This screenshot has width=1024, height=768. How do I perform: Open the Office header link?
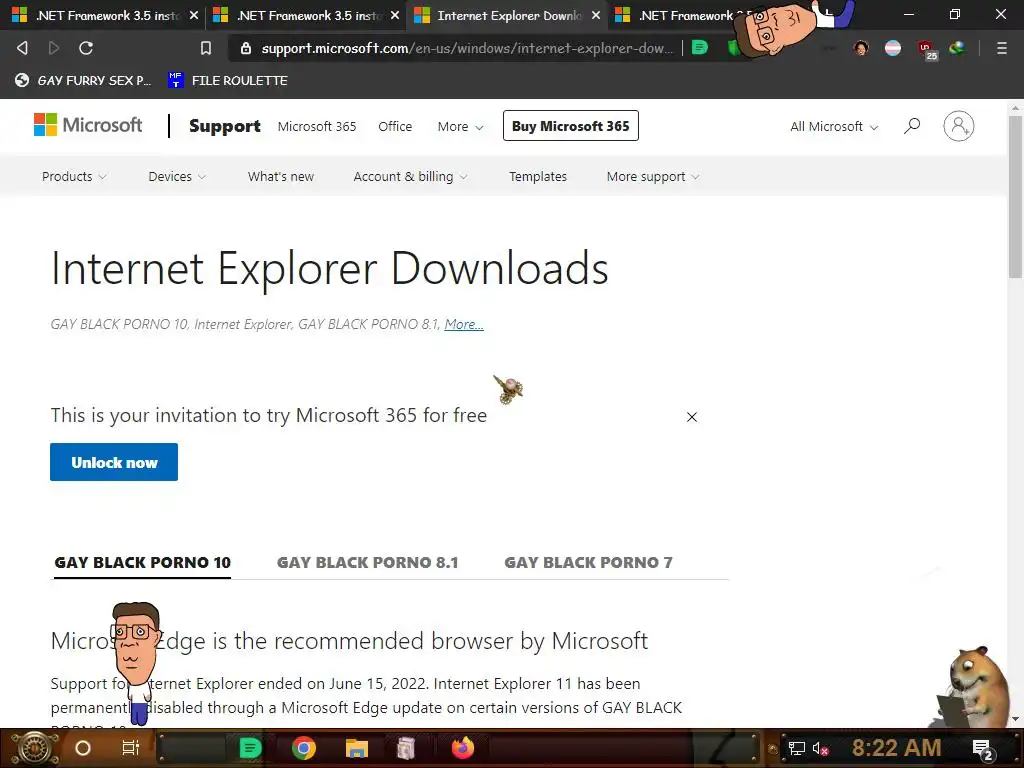click(395, 126)
